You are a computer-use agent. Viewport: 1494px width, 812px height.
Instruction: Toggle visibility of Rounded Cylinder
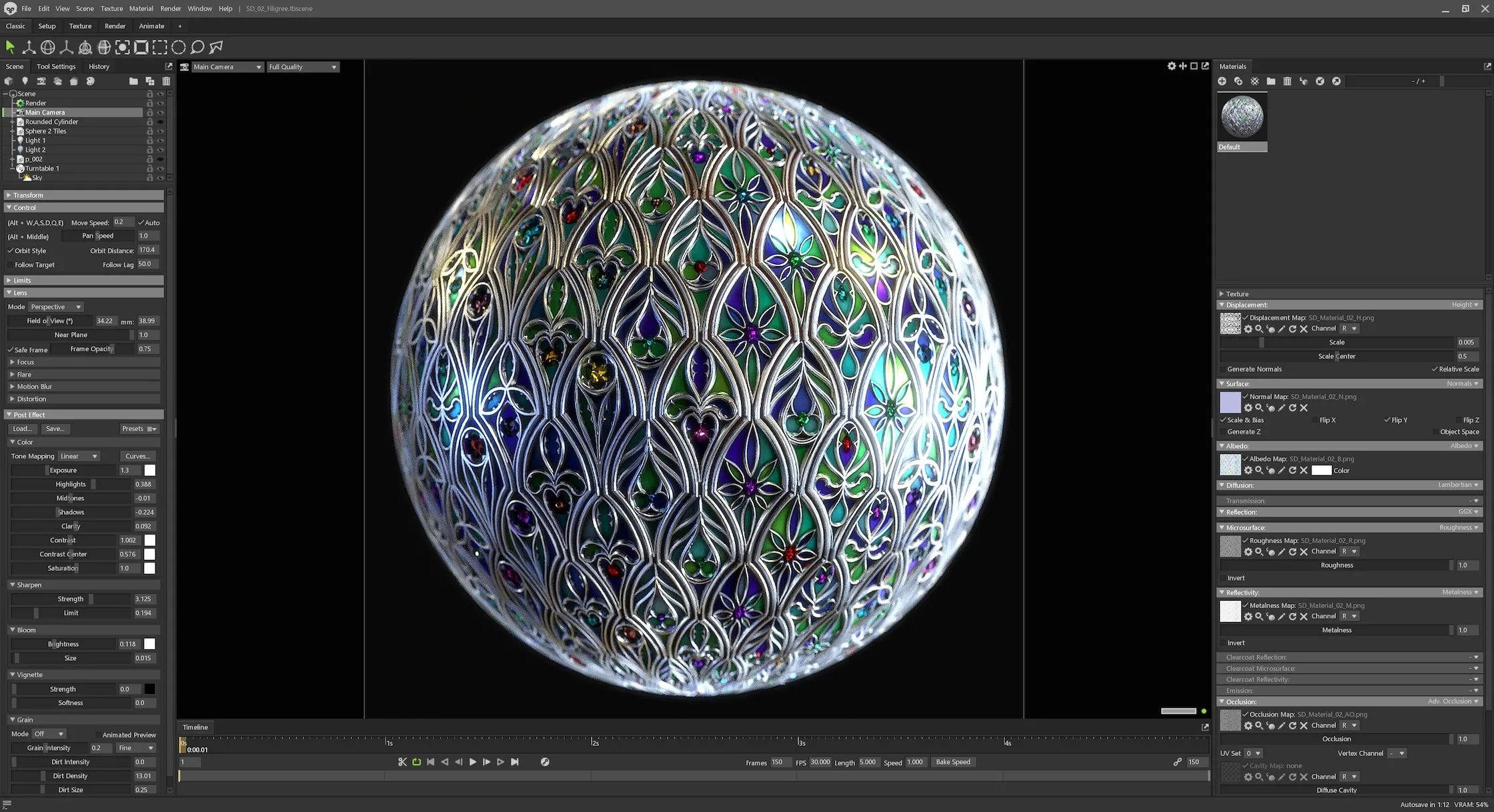pos(160,122)
